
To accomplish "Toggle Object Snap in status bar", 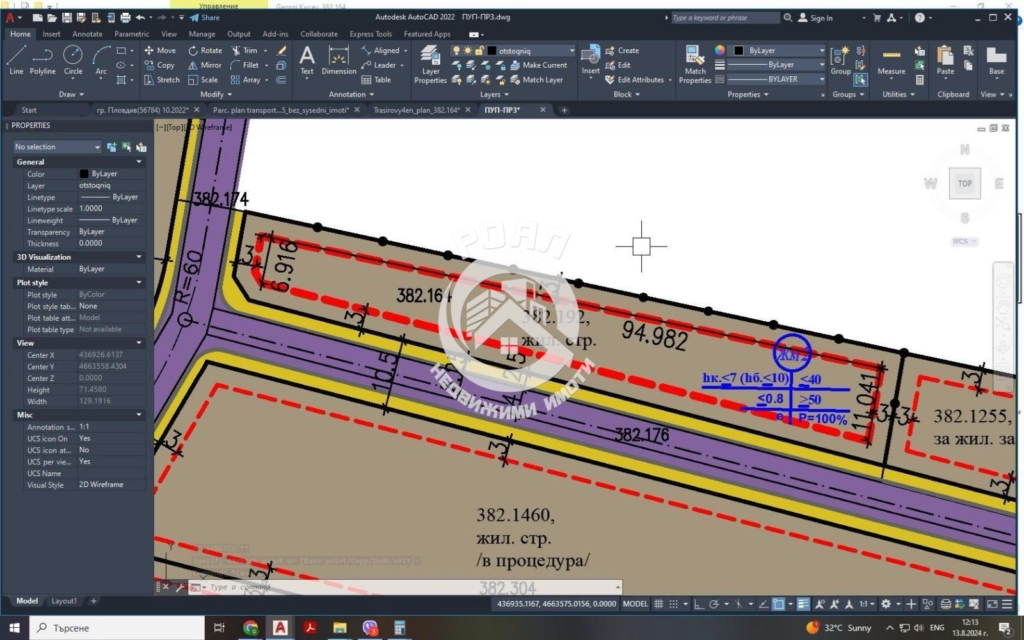I will (778, 604).
